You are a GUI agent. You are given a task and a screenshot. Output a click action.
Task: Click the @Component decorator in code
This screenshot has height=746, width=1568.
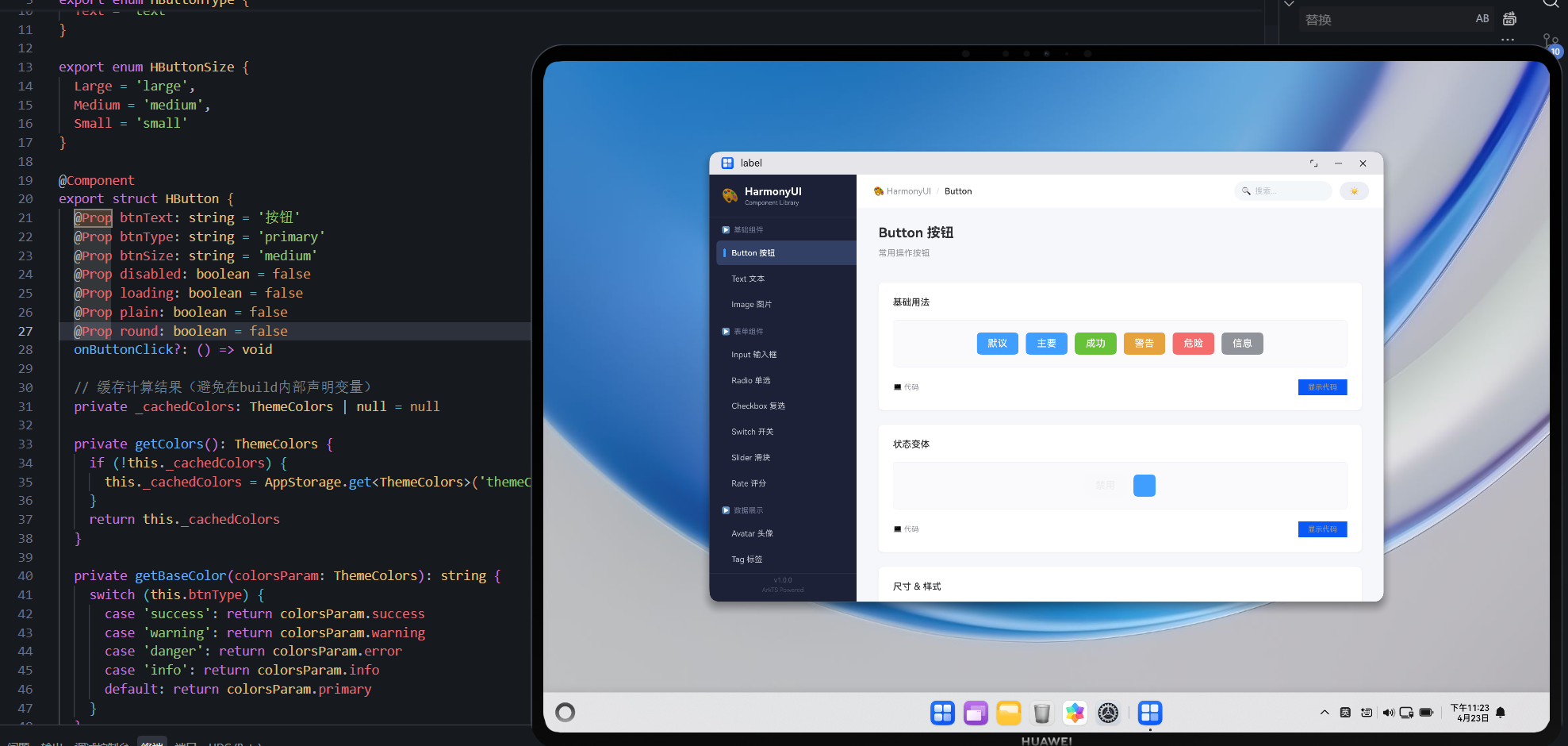coord(97,181)
